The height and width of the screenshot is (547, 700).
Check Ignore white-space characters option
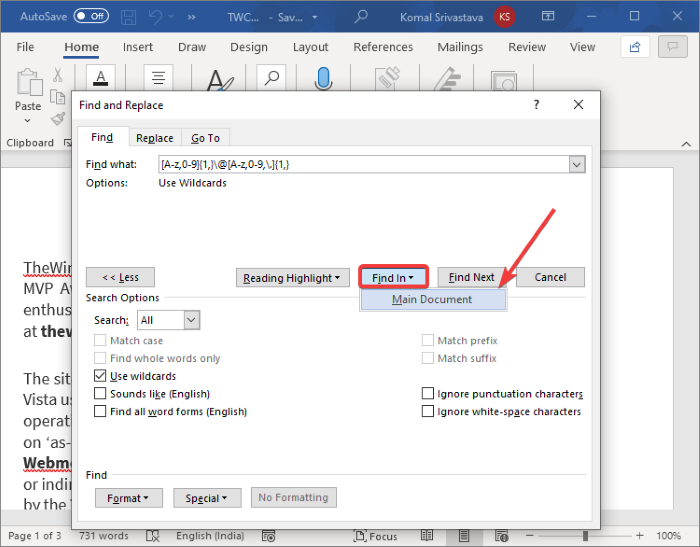coord(428,411)
